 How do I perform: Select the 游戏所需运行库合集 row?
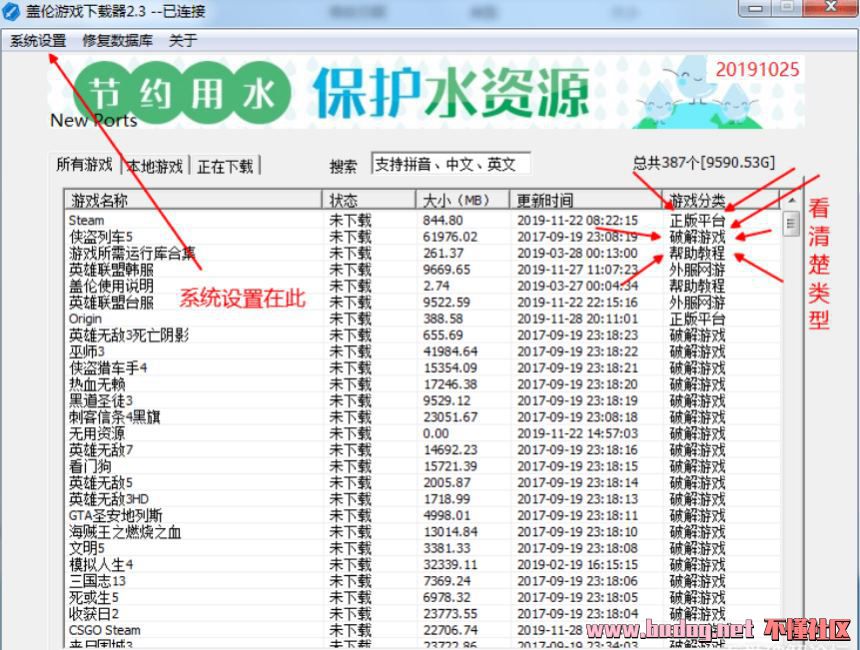[x=422, y=253]
